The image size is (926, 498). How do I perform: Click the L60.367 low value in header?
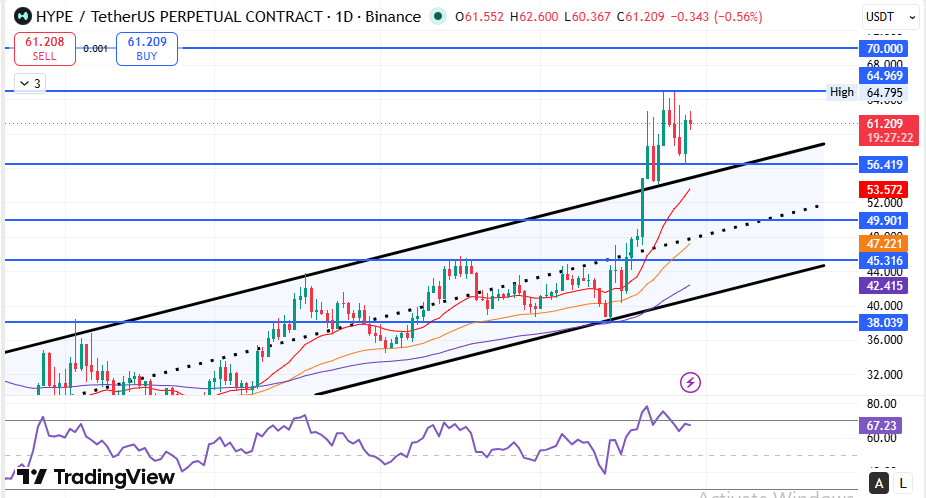[587, 17]
